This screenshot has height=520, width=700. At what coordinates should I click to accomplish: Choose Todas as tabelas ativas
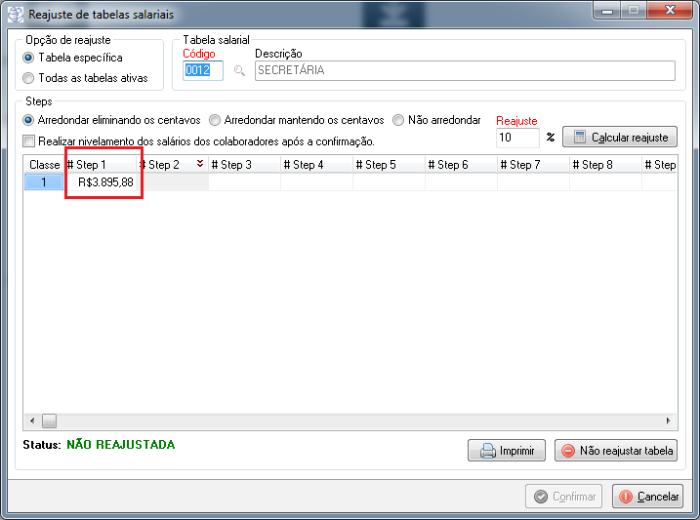[29, 77]
